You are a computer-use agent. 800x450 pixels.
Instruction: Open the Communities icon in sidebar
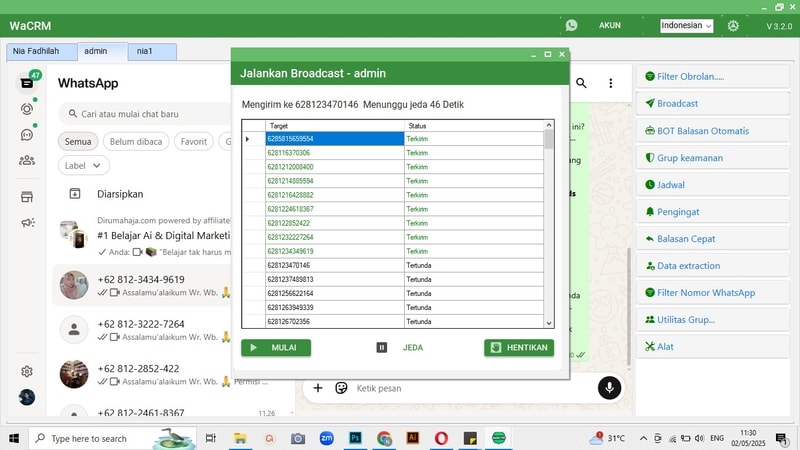(27, 161)
